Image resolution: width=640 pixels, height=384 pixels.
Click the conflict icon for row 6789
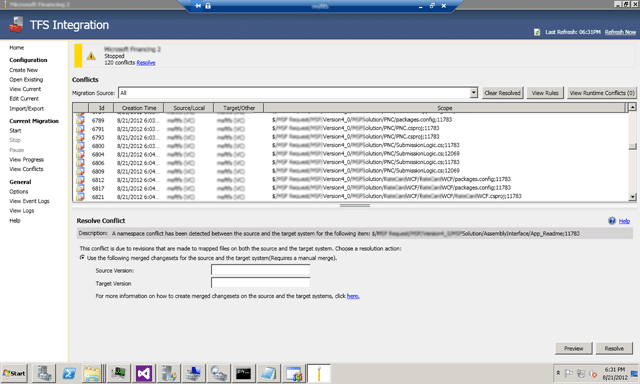(x=80, y=120)
